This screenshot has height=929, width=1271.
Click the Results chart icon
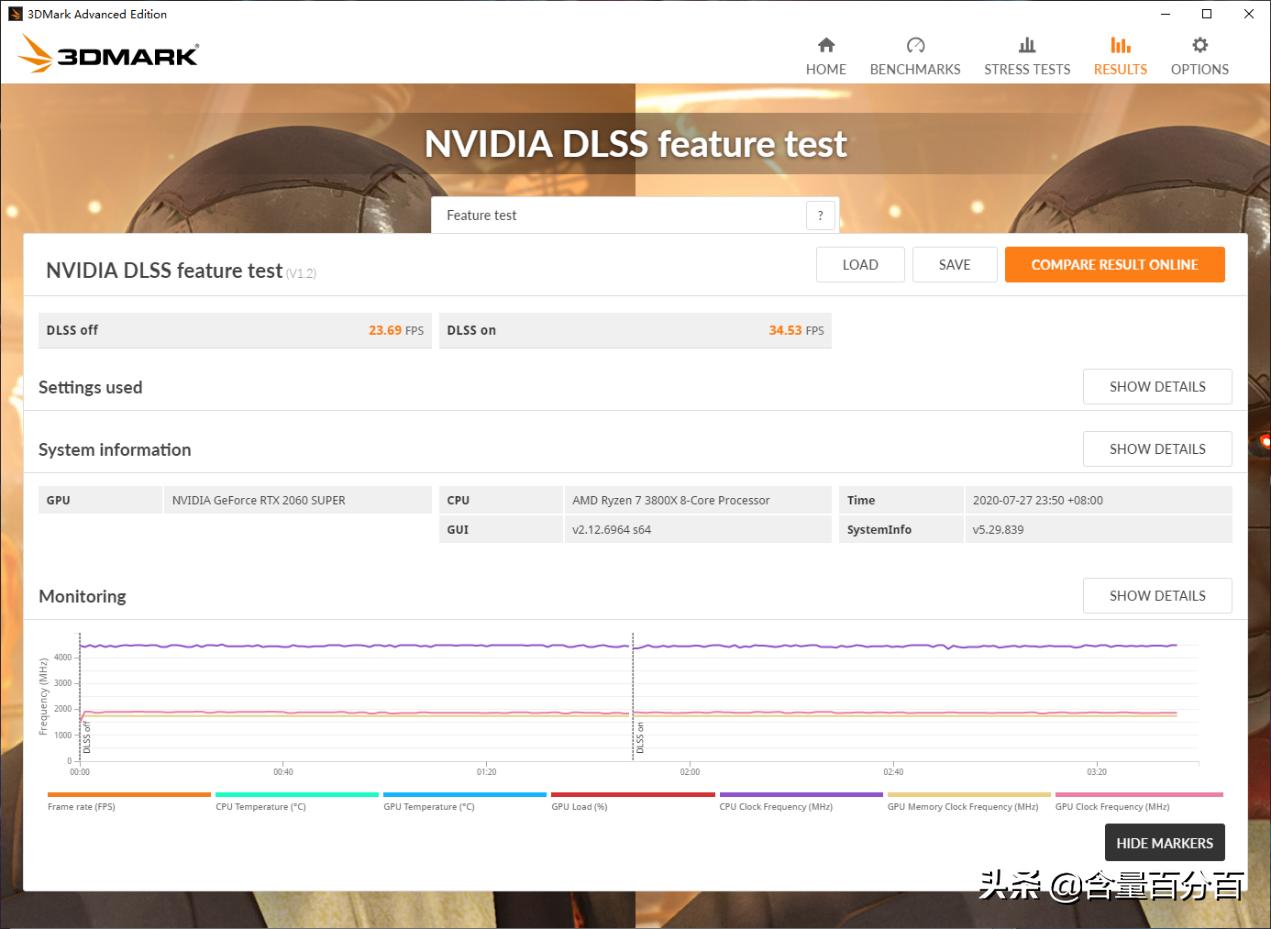(1119, 44)
